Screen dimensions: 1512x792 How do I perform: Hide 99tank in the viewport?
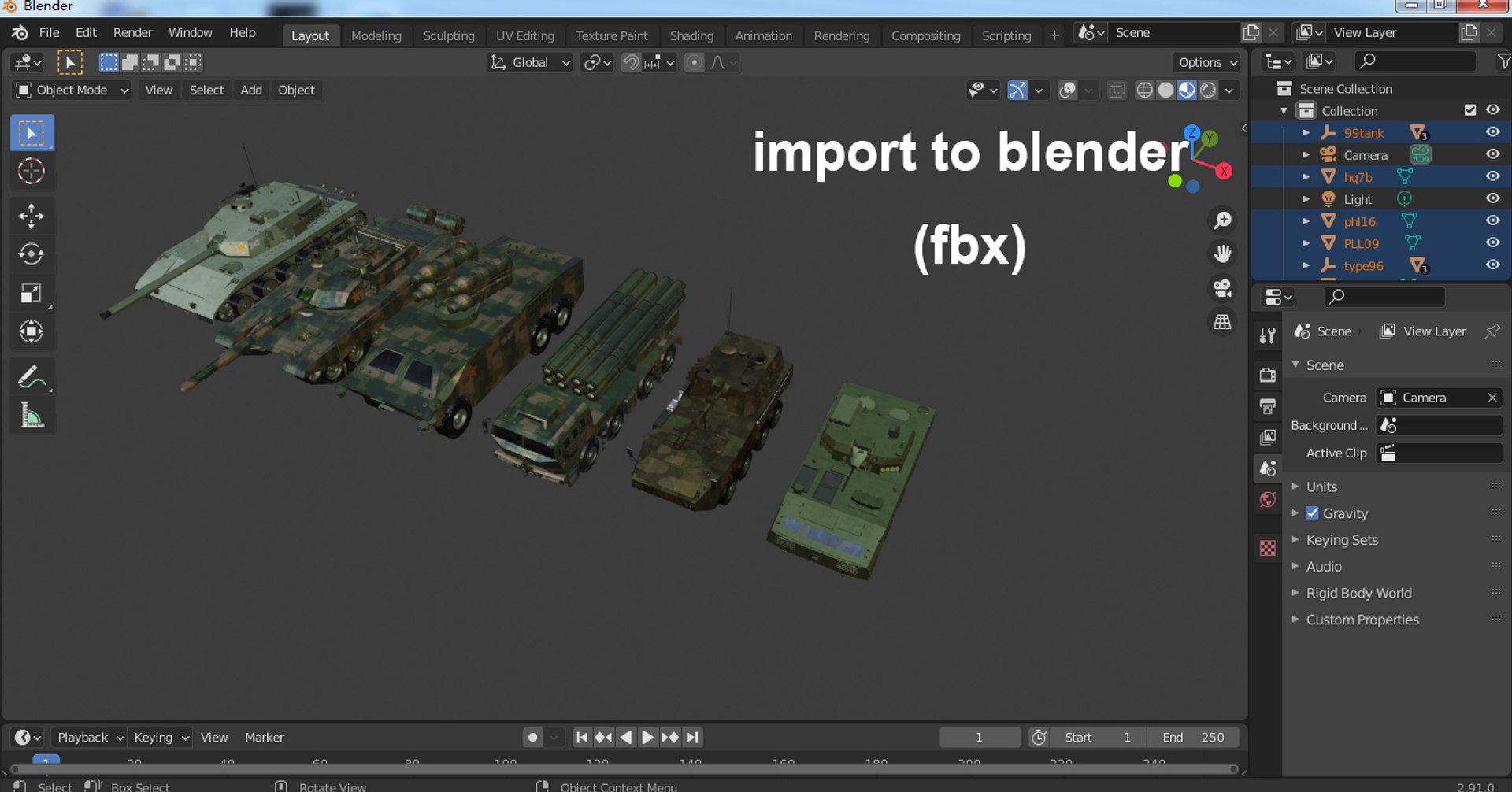point(1492,132)
